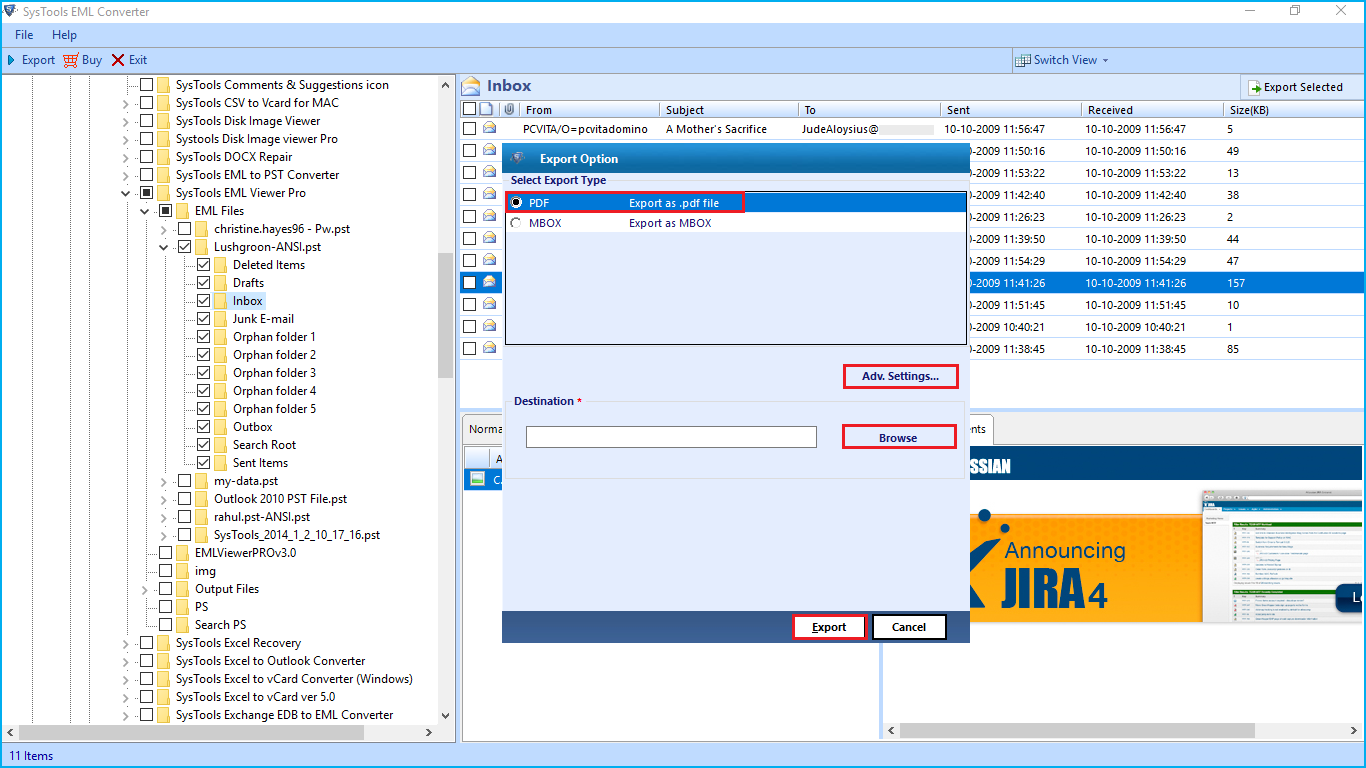Click the folder tree's scroll-right arrow
This screenshot has width=1366, height=768.
coord(430,733)
